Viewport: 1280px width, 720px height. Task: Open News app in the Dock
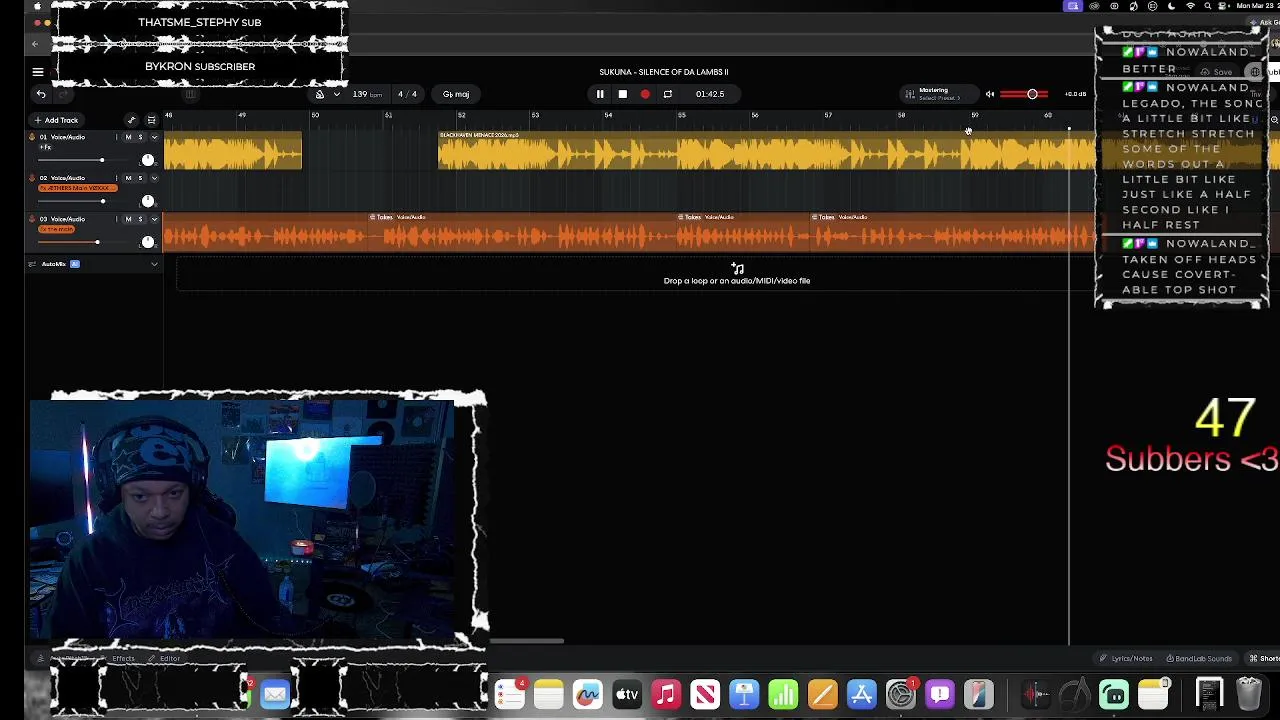tap(705, 693)
